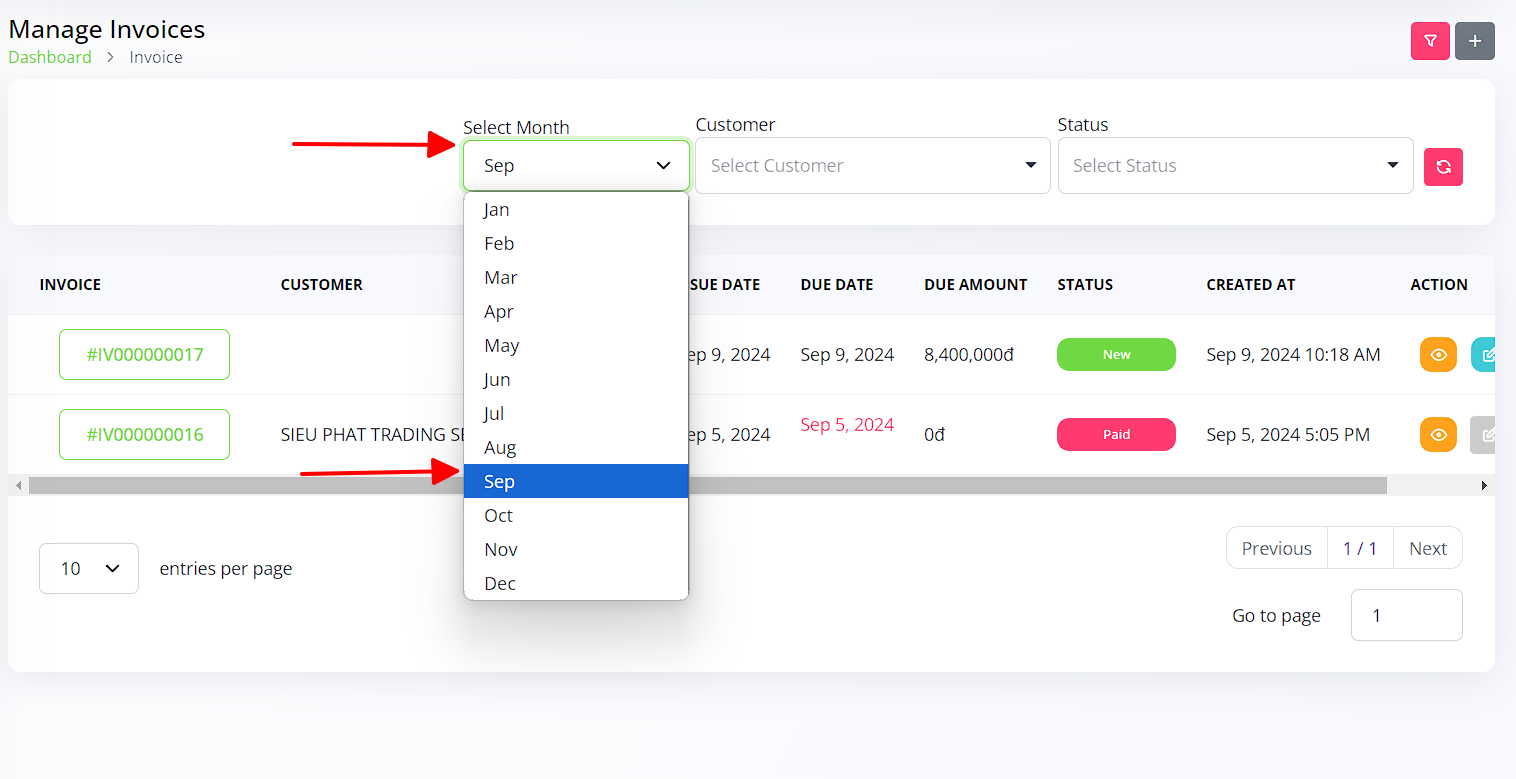This screenshot has height=779, width=1516.
Task: Click the ACTION column header
Action: coord(1439,285)
